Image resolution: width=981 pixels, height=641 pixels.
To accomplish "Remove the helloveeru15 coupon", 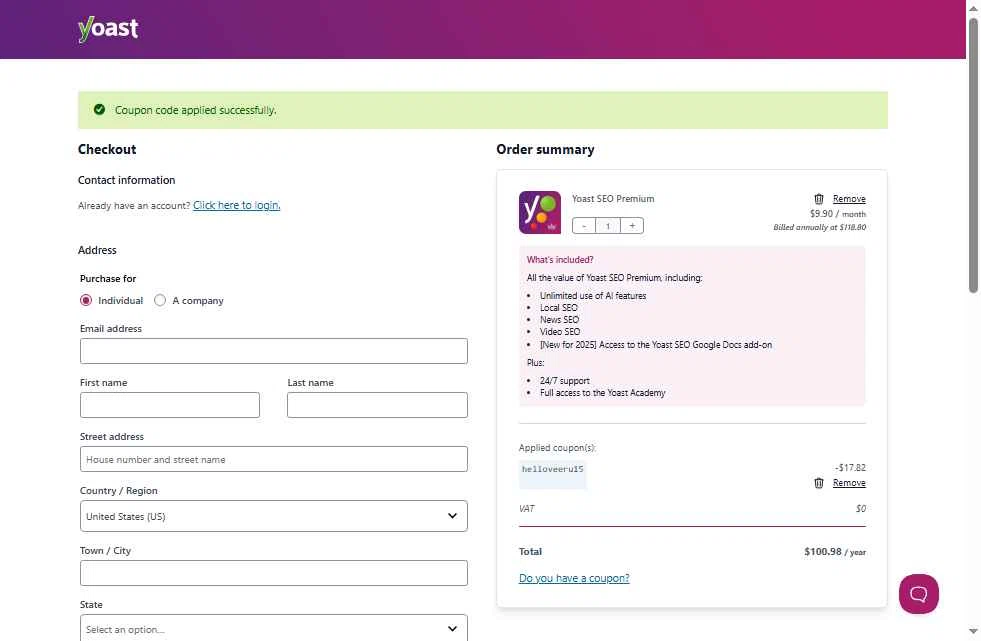I will pos(849,483).
